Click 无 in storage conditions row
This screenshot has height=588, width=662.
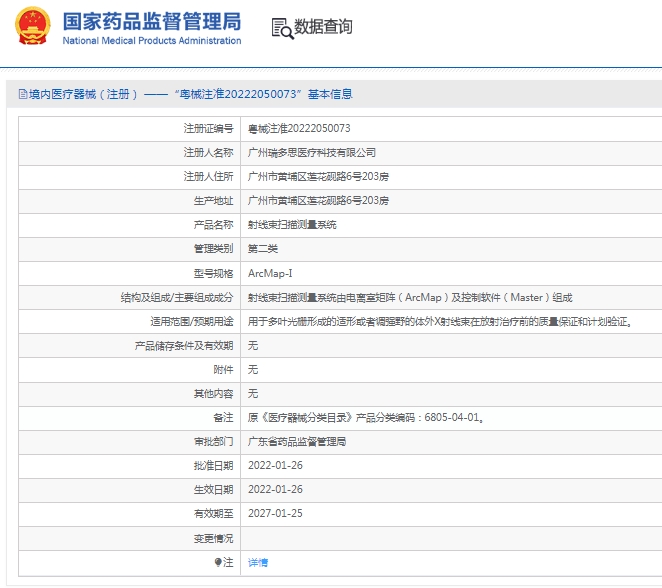point(253,346)
